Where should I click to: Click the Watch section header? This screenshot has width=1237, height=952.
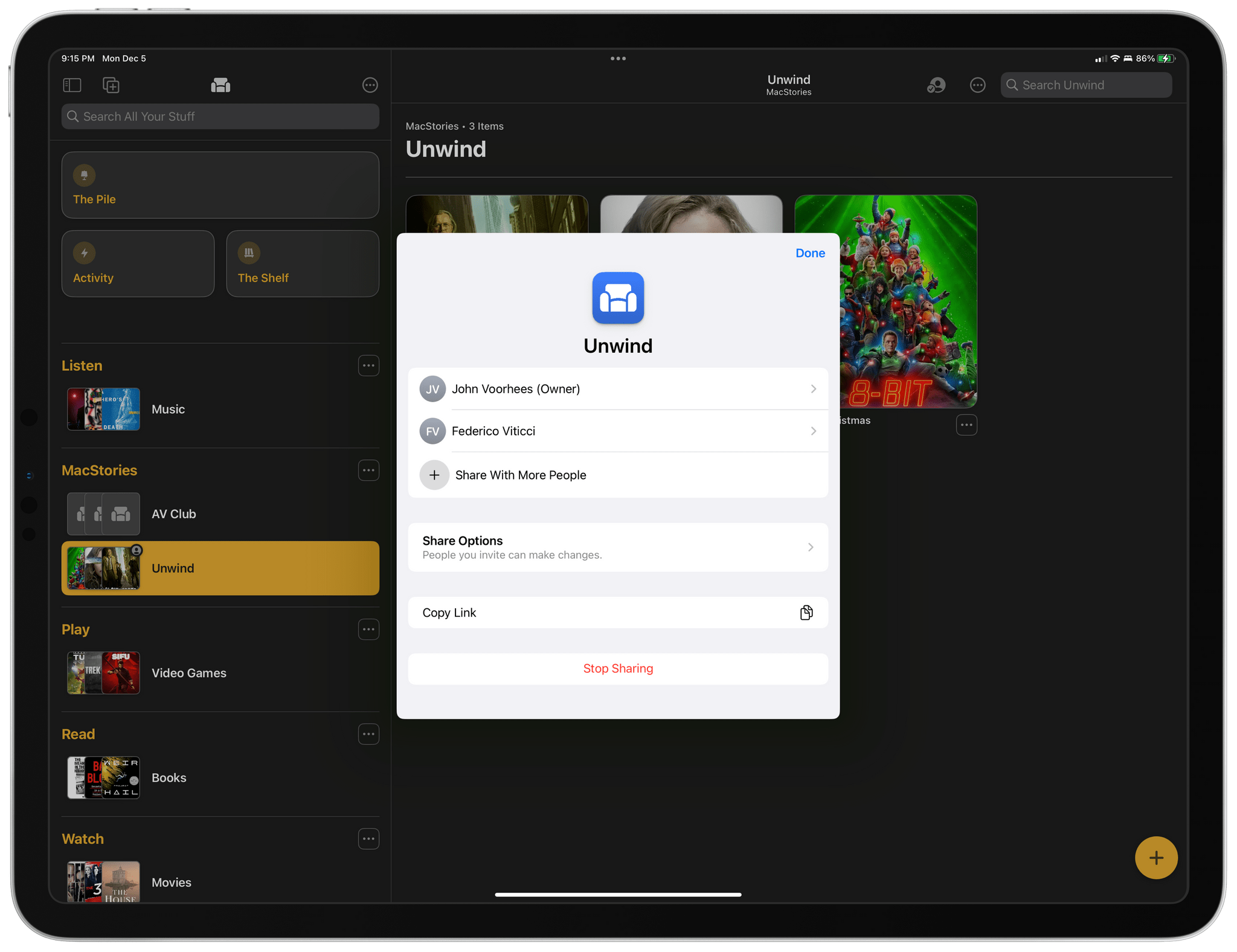[x=83, y=838]
